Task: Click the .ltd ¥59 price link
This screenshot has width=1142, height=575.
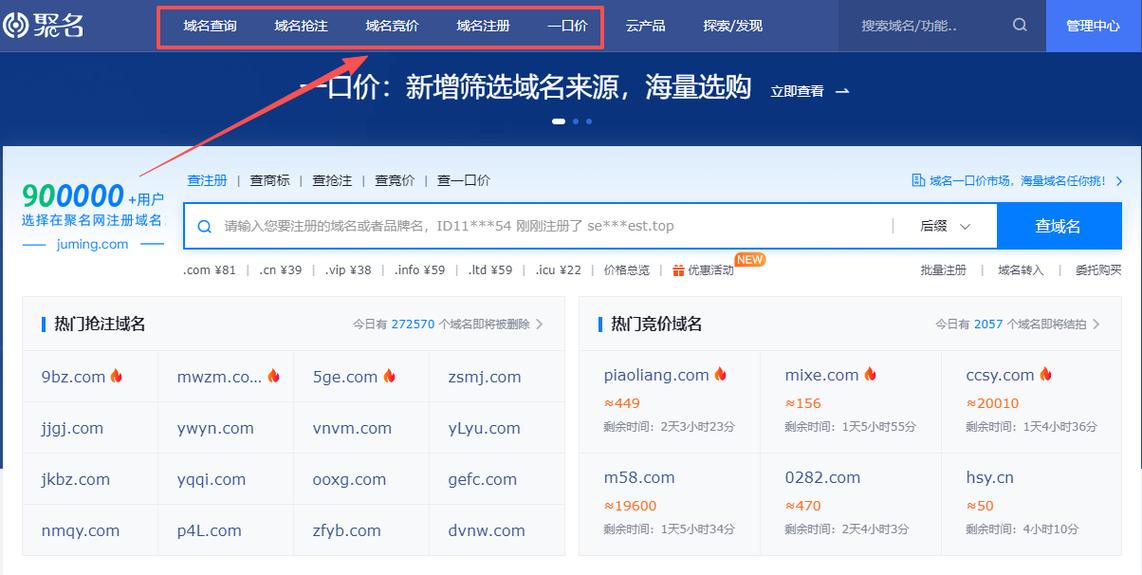Action: tap(490, 270)
